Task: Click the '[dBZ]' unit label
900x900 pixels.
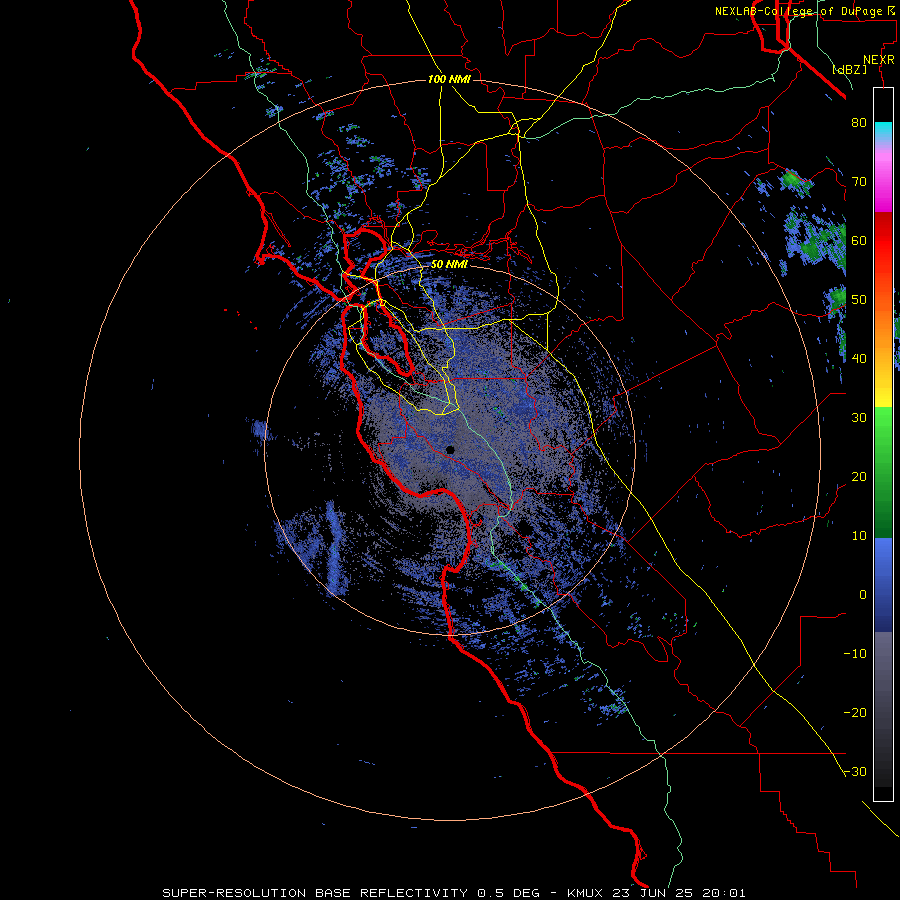Action: 850,70
